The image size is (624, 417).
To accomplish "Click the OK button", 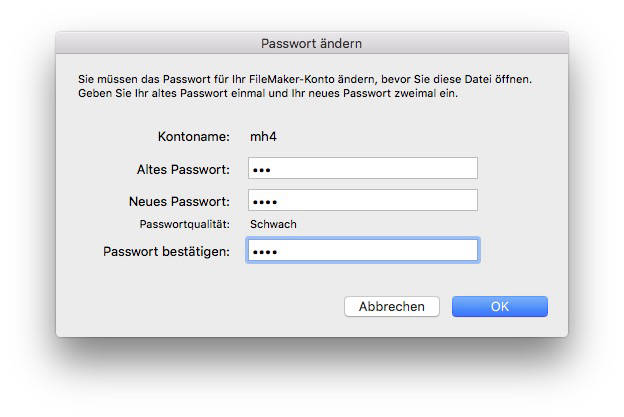I will pos(499,307).
